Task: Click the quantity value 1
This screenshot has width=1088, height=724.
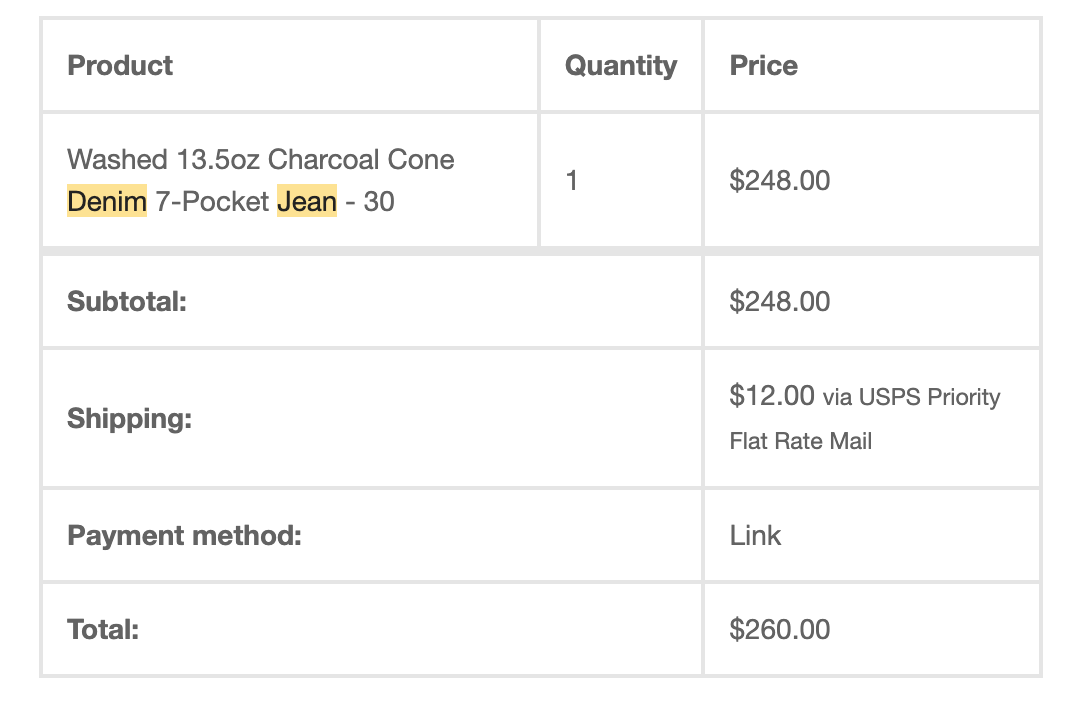Action: [x=572, y=180]
